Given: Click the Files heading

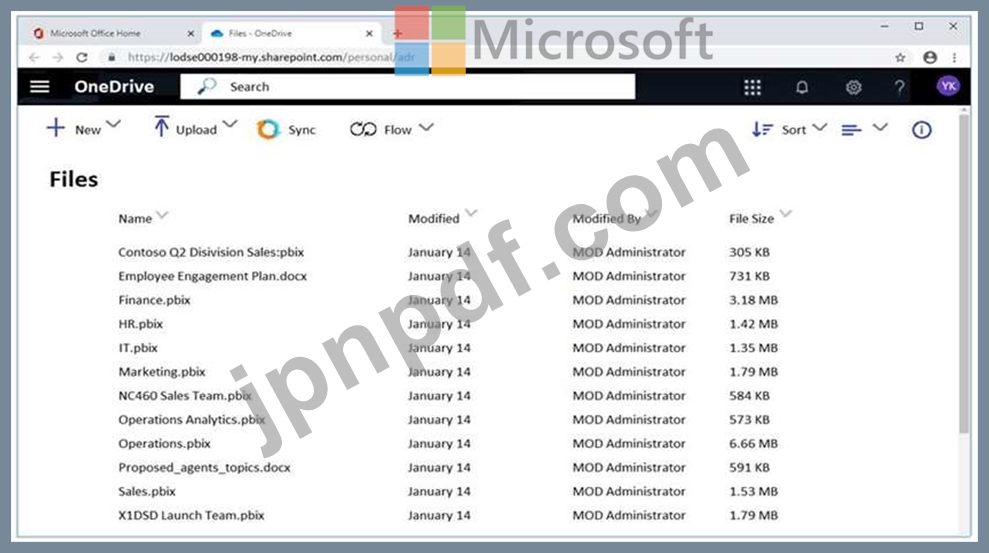Looking at the screenshot, I should point(74,180).
